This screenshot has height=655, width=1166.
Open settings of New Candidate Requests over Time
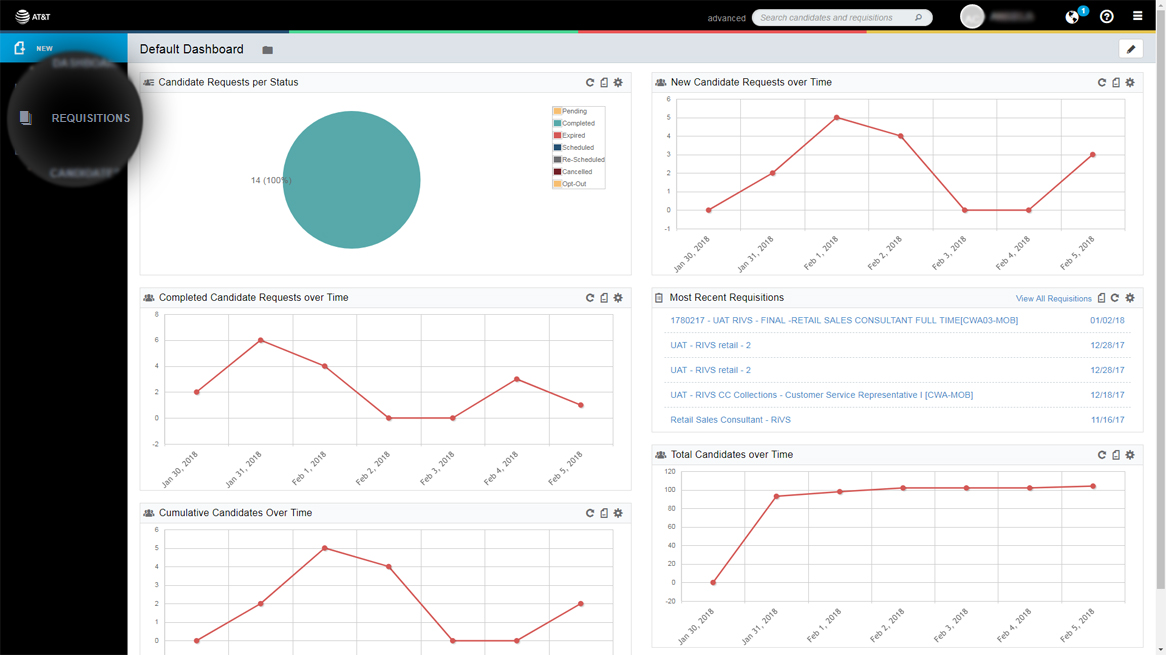click(1130, 83)
